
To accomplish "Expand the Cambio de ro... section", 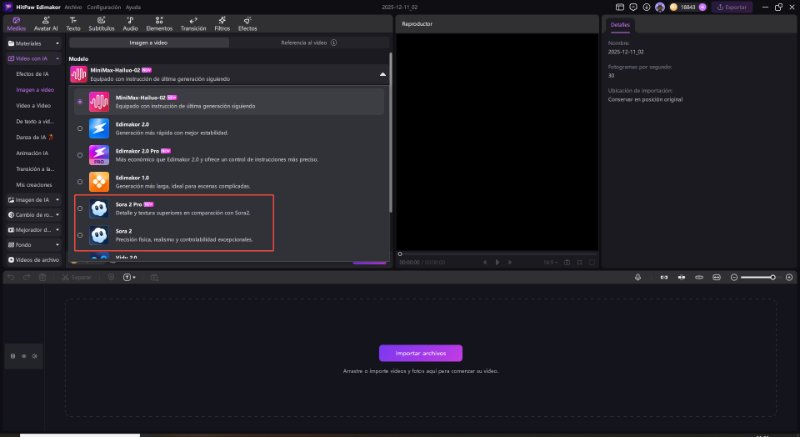I will (x=34, y=215).
